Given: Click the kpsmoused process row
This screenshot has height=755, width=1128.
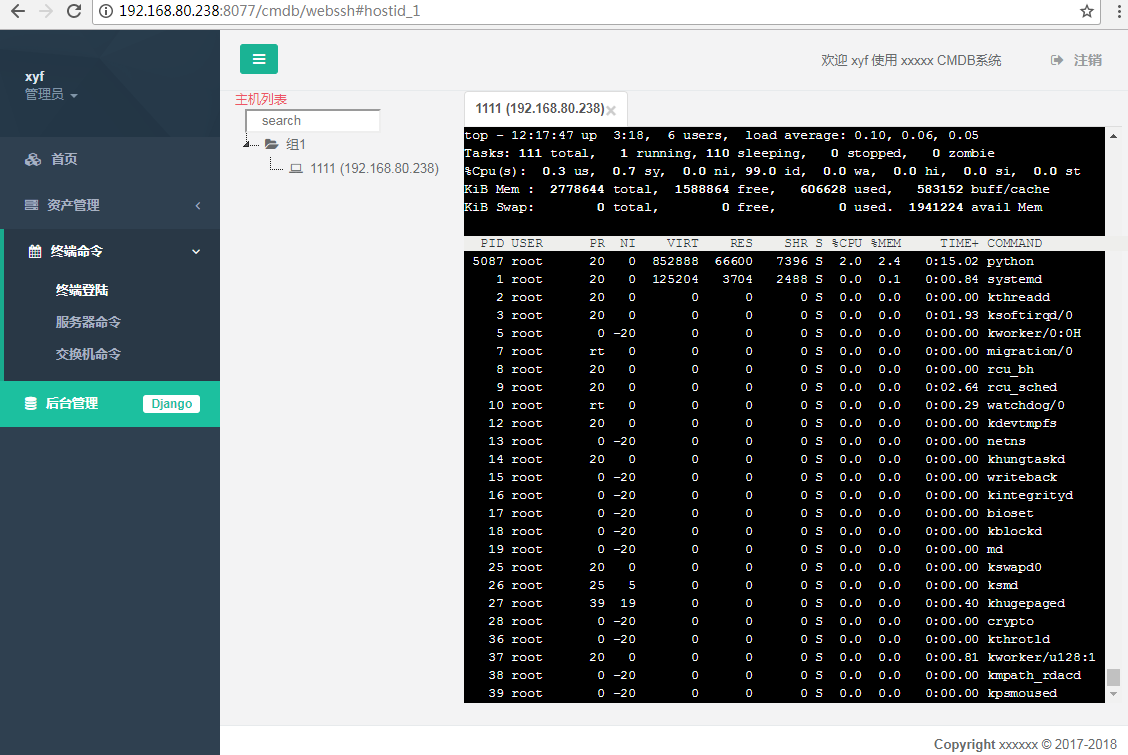Looking at the screenshot, I should [x=784, y=693].
